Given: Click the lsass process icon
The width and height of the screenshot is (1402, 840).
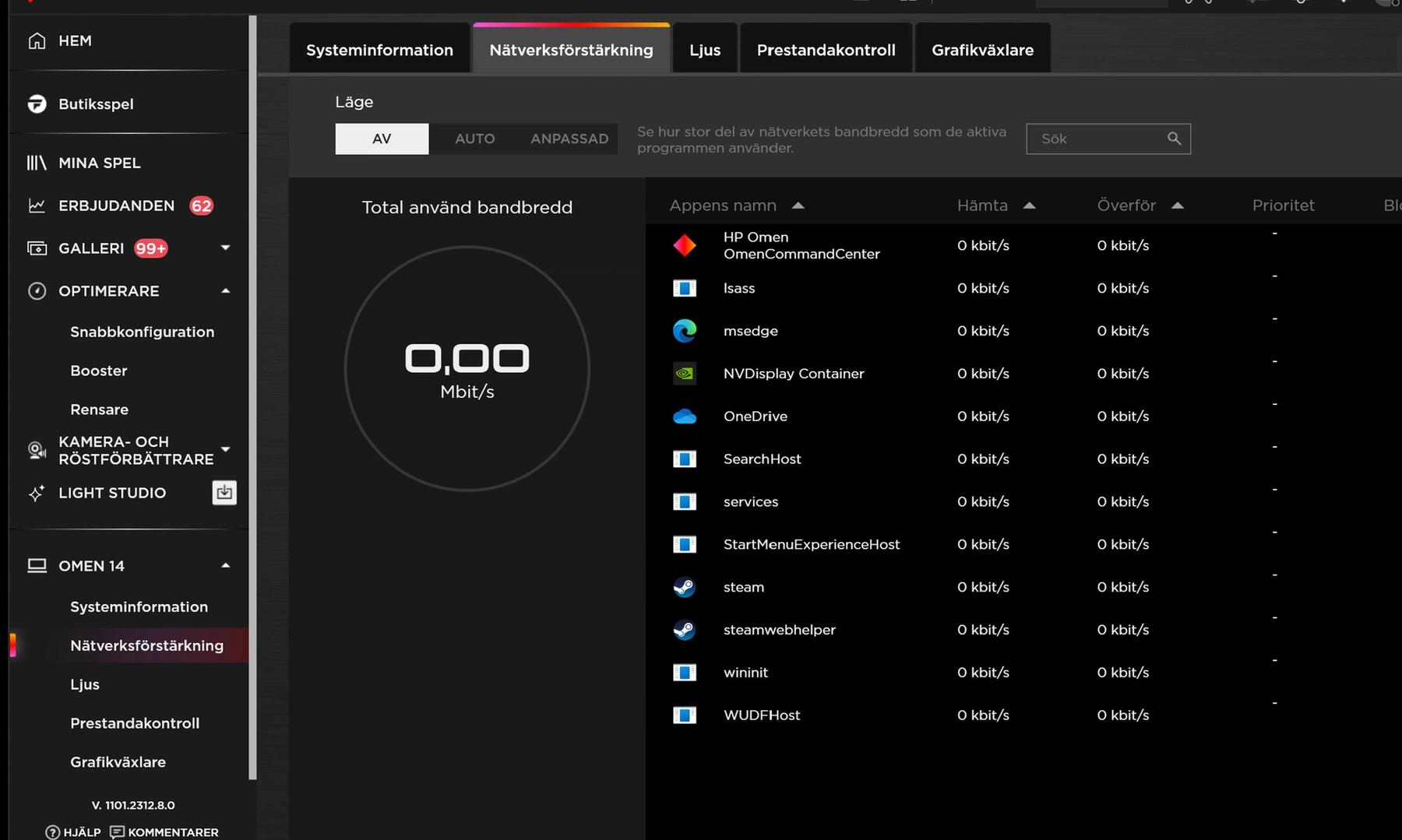Looking at the screenshot, I should click(x=685, y=288).
